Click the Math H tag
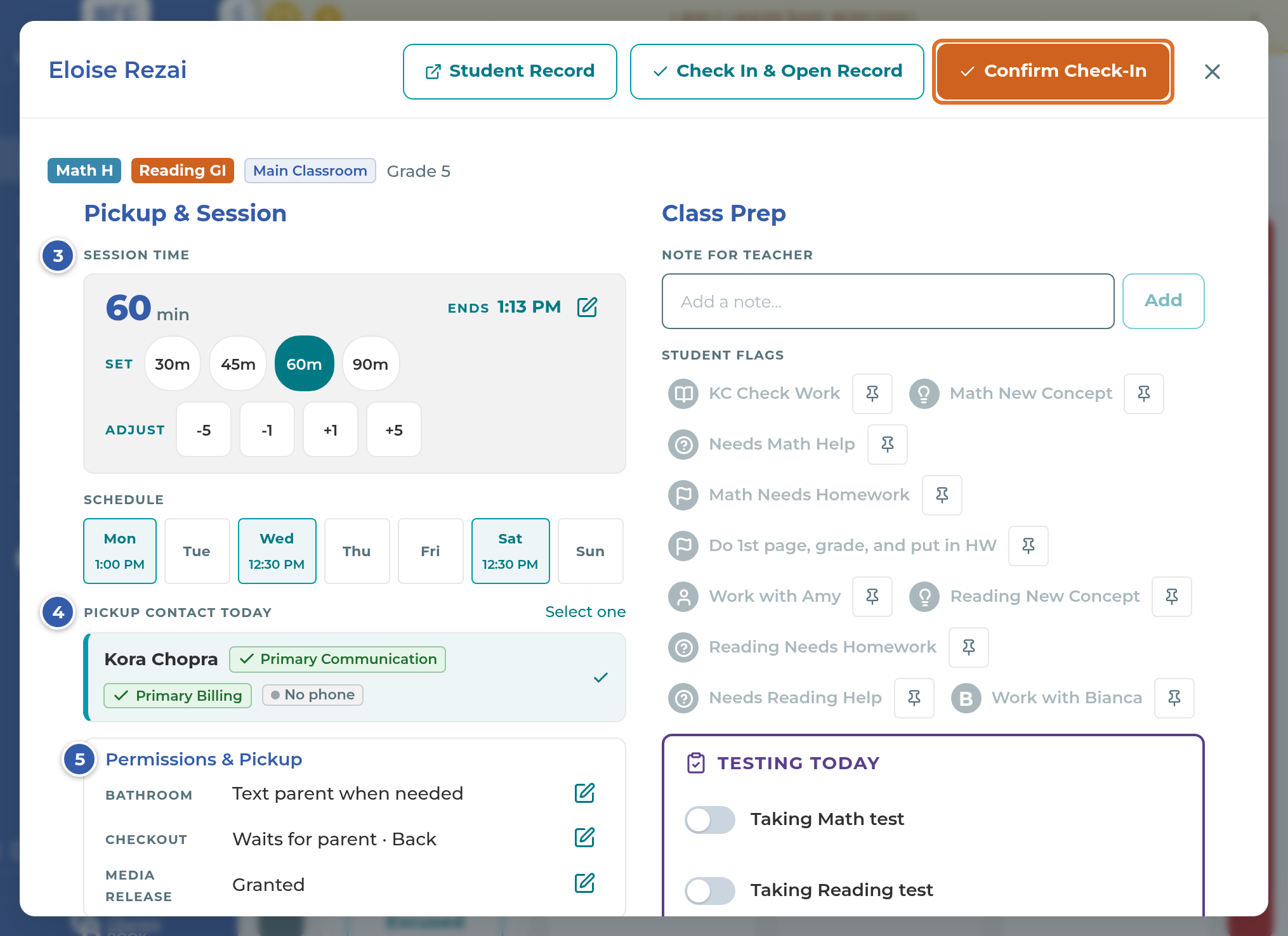This screenshot has height=936, width=1288. click(84, 171)
